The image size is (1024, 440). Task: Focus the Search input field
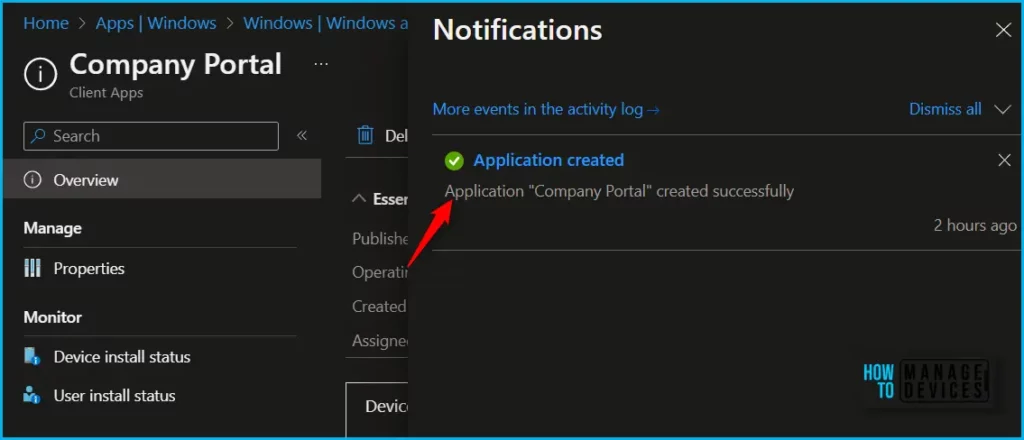point(151,136)
